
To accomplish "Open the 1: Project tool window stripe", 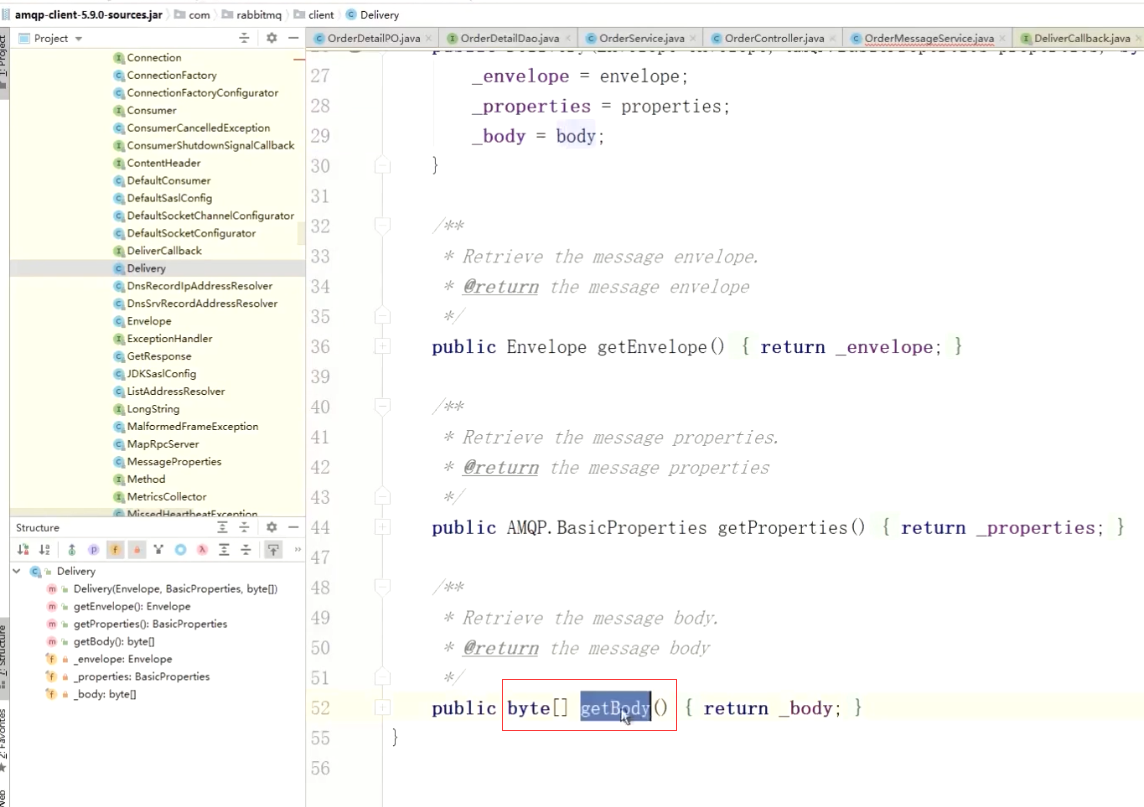I will point(4,62).
